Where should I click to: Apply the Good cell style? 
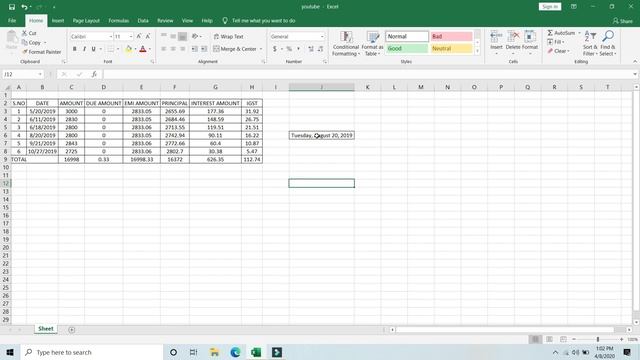point(407,49)
